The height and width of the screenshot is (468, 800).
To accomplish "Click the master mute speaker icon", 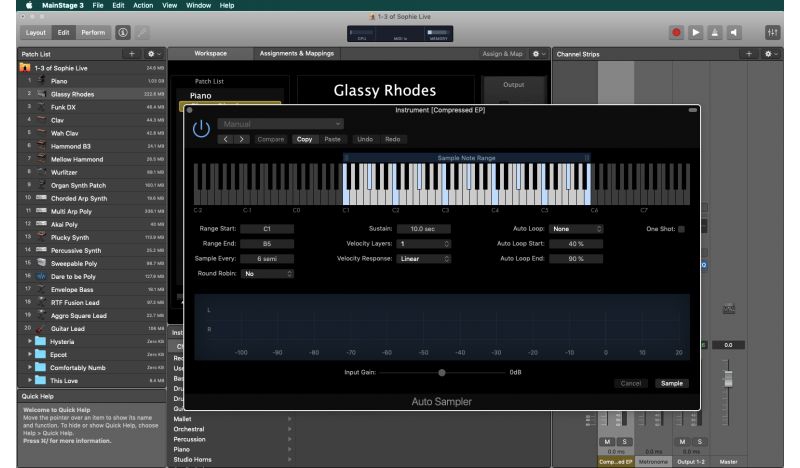I will point(734,33).
